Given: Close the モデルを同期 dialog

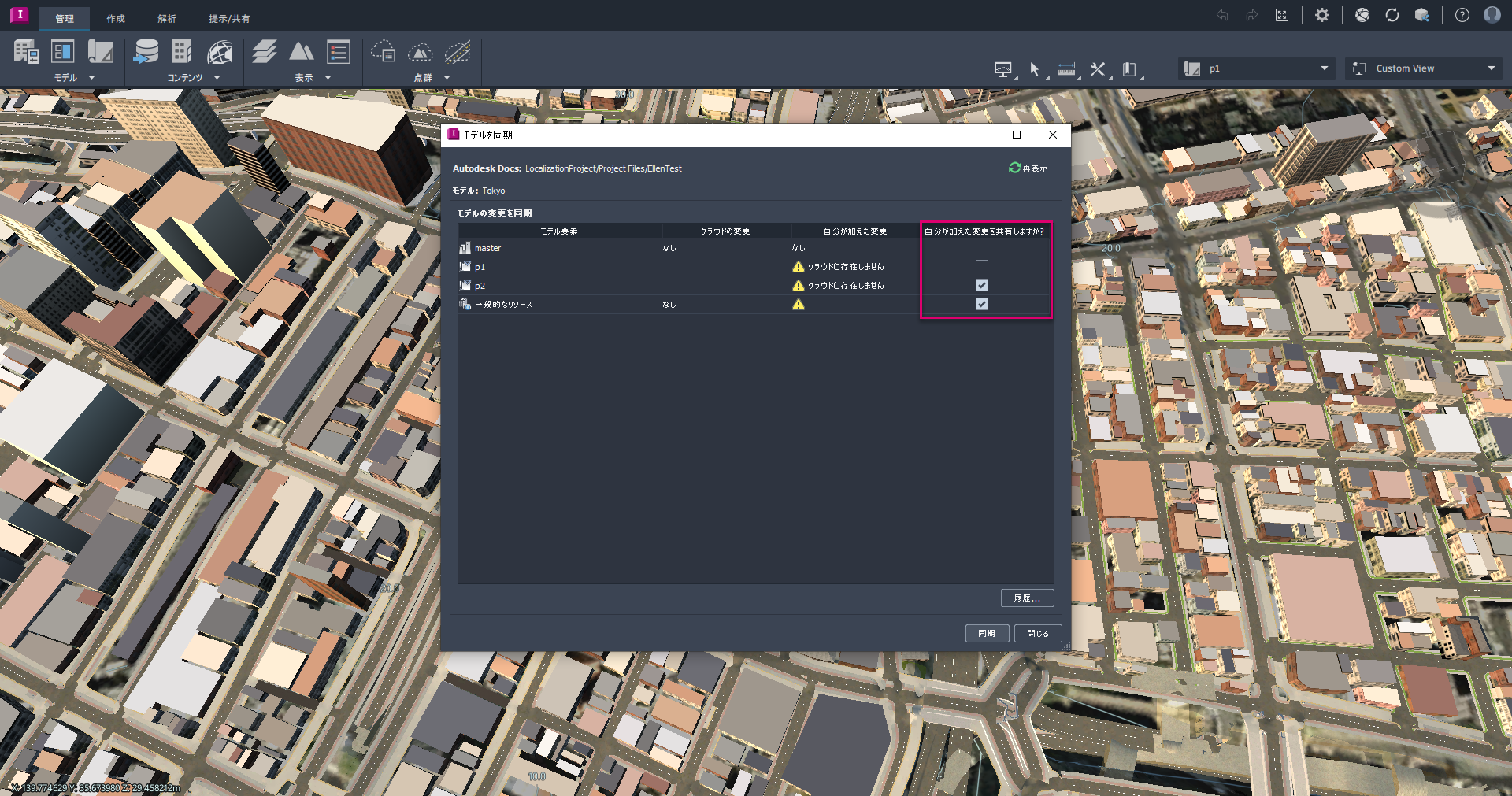Looking at the screenshot, I should [x=1053, y=135].
